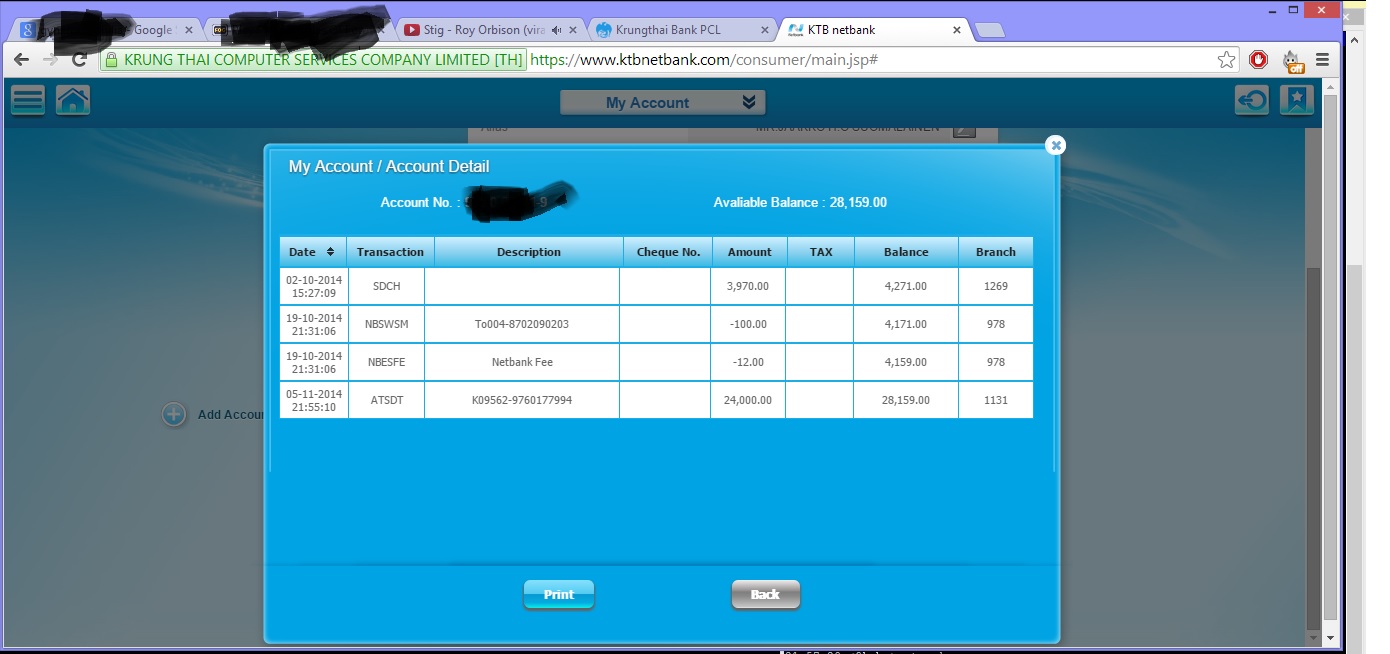Close the Krungthai Bank PCL tab

point(764,30)
